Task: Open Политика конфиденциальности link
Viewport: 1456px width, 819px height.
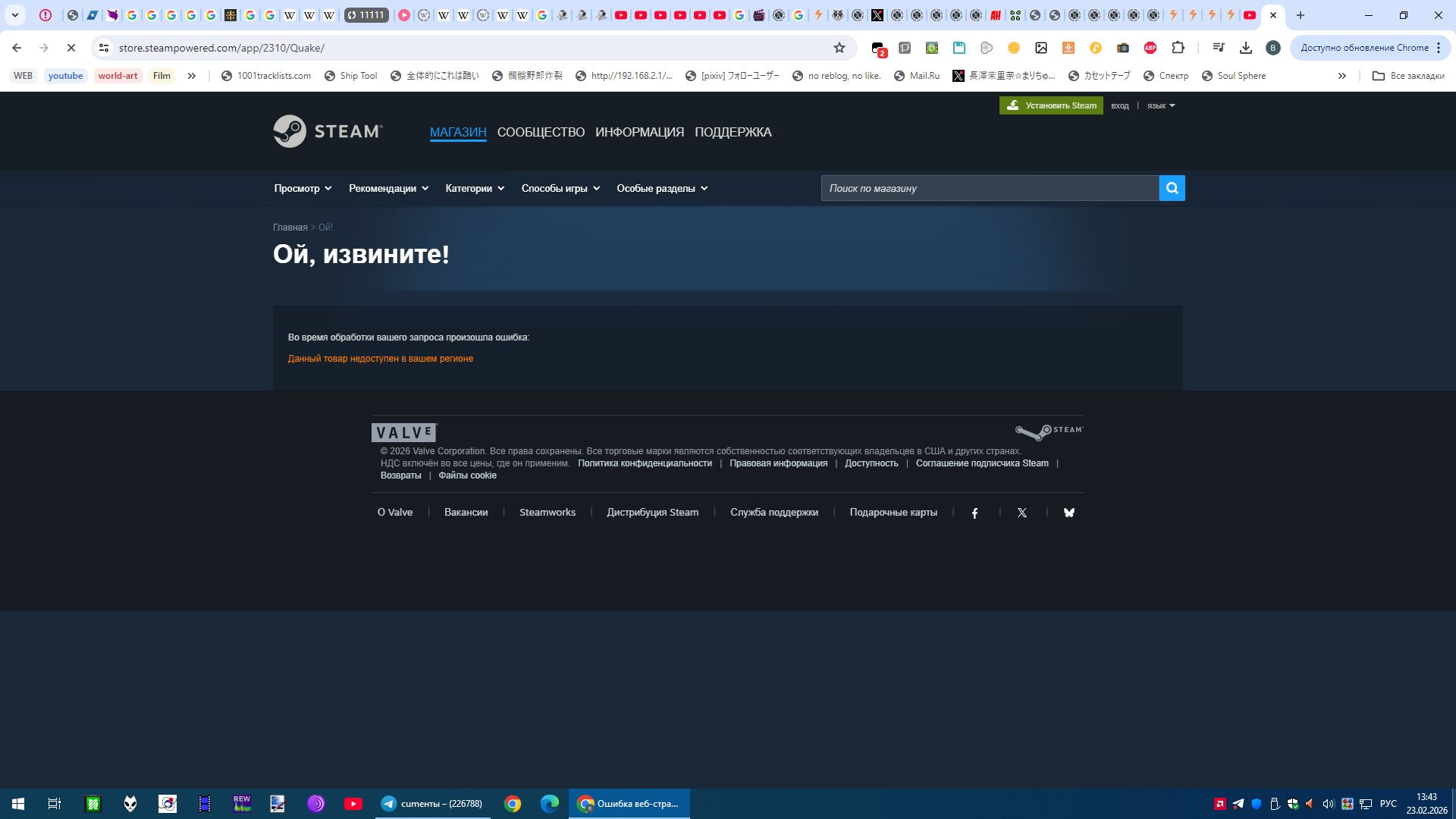Action: [645, 463]
